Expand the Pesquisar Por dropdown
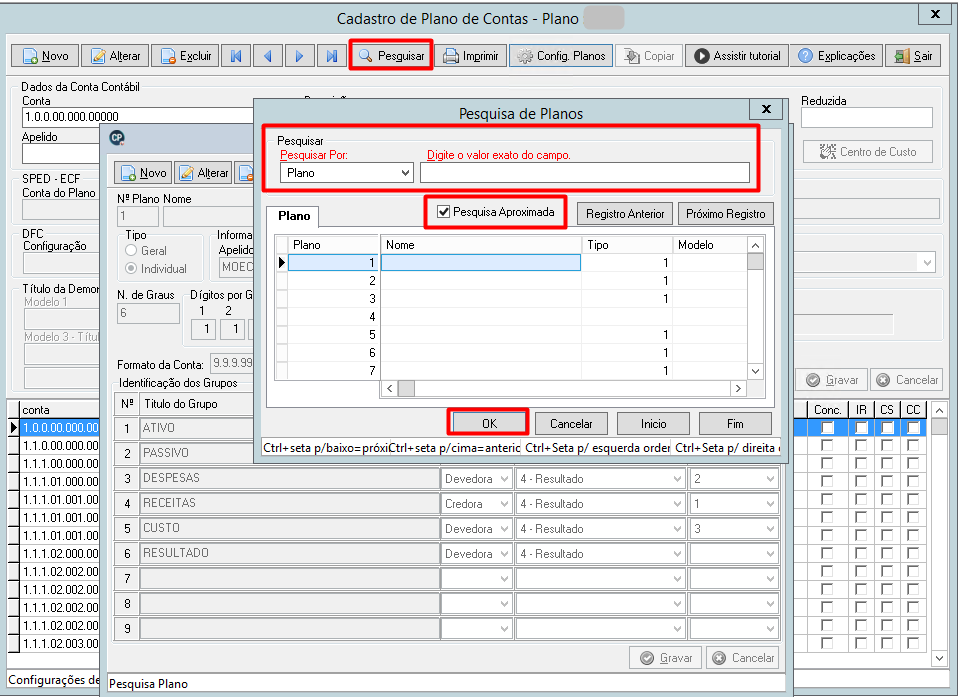The width and height of the screenshot is (958, 697). tap(346, 173)
